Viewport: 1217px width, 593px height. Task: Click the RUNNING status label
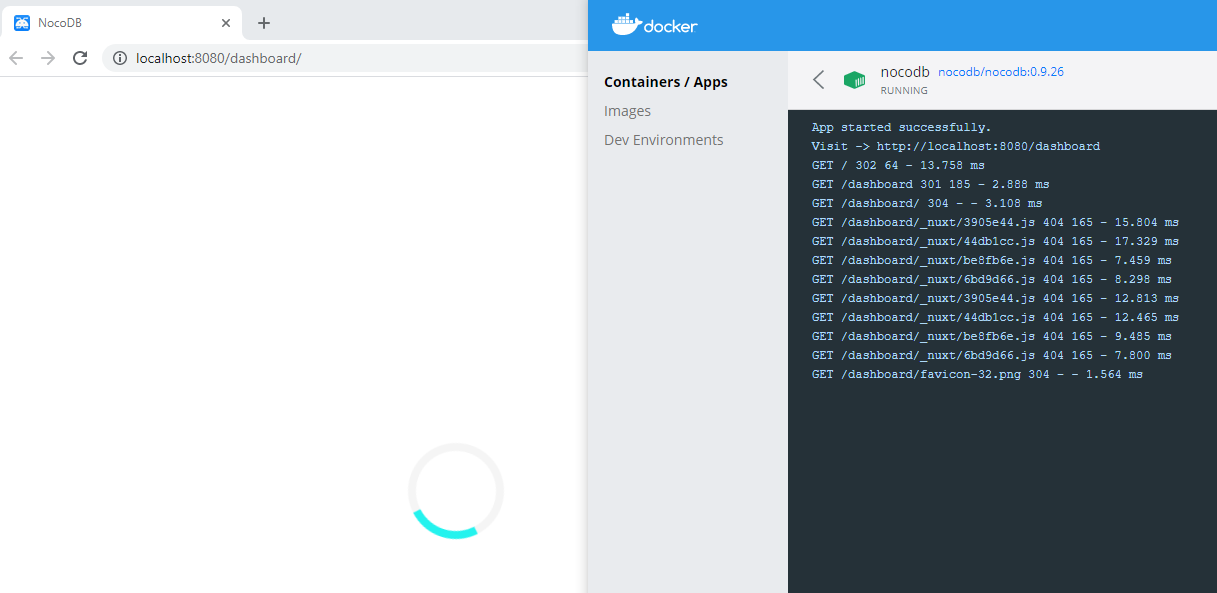[903, 90]
